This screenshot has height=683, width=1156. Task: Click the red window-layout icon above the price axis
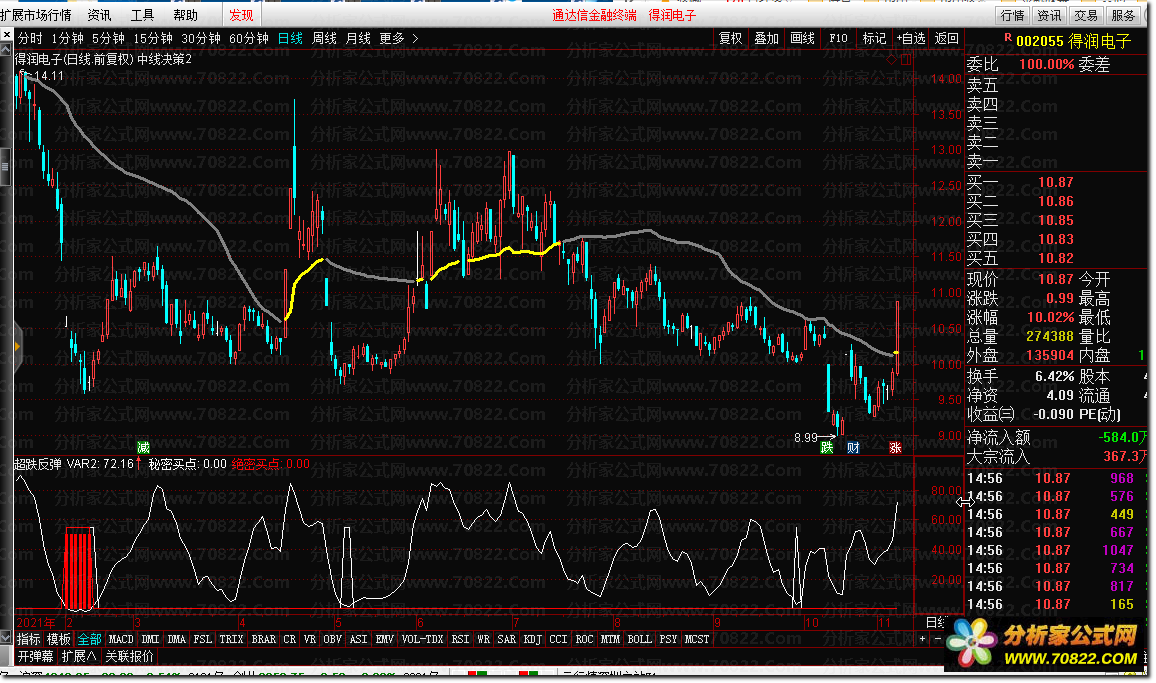tap(906, 59)
